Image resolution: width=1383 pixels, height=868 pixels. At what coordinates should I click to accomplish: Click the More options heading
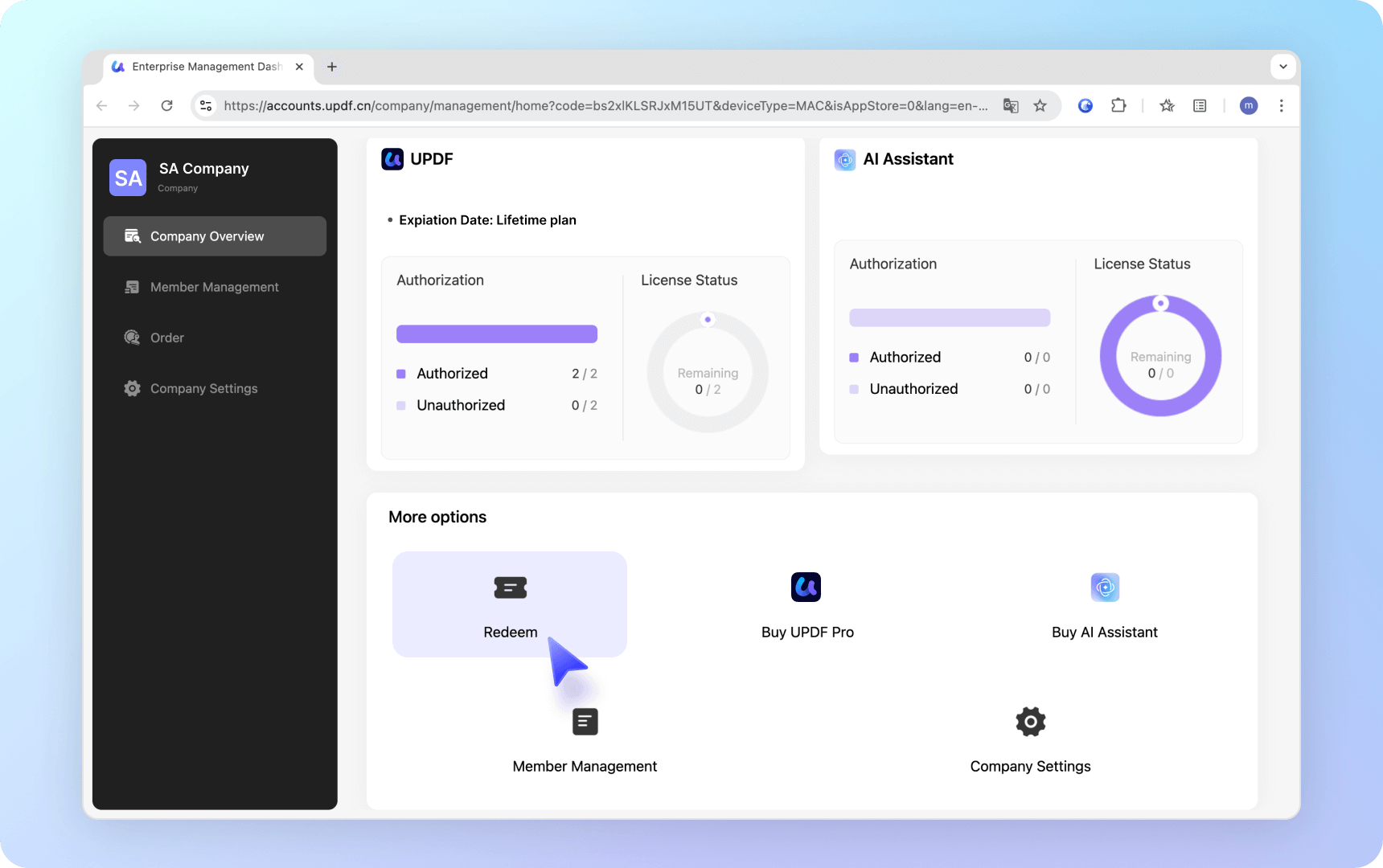437,517
